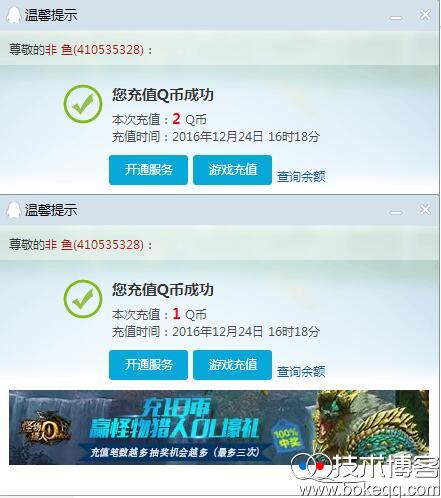The image size is (441, 498).
Task: Click the 怪物猎人 game logo in banner
Action: click(45, 428)
